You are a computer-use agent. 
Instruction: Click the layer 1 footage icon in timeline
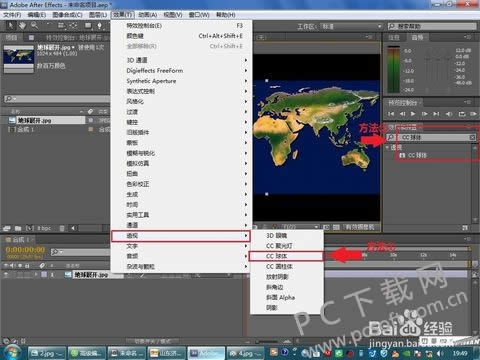tap(68, 275)
